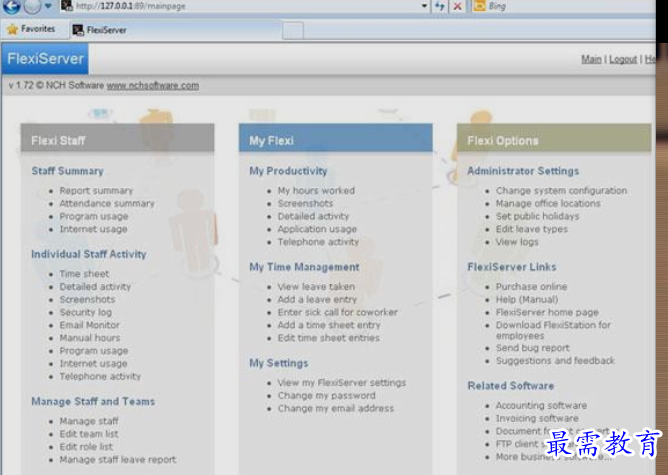
Task: Open Detailed activity under My Productivity
Action: [313, 216]
